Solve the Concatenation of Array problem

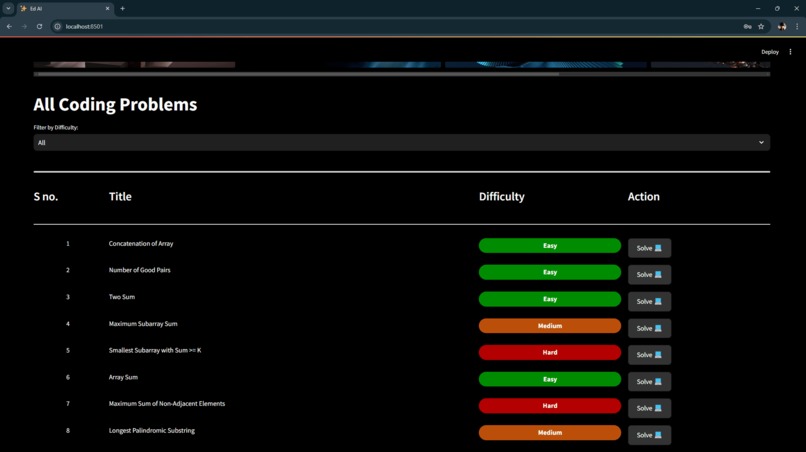point(649,248)
